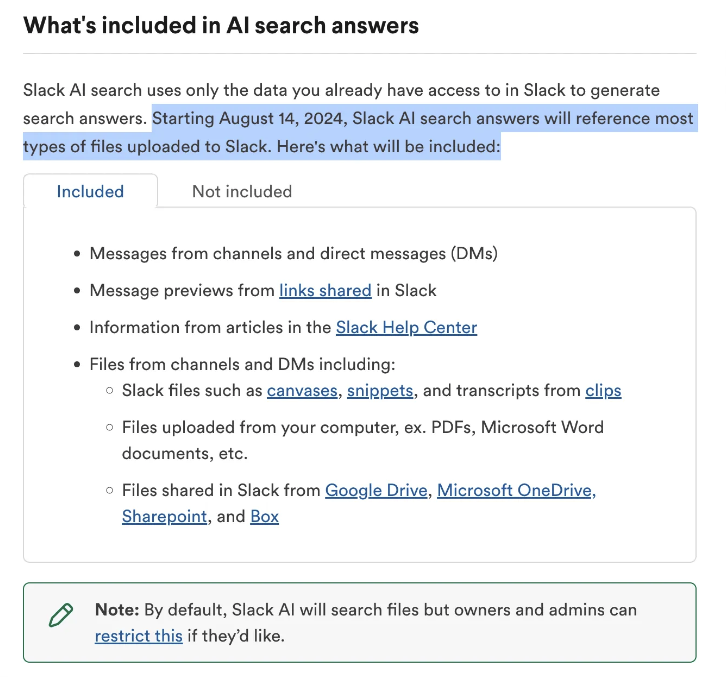Switch to the Included tab
The height and width of the screenshot is (677, 726).
90,191
